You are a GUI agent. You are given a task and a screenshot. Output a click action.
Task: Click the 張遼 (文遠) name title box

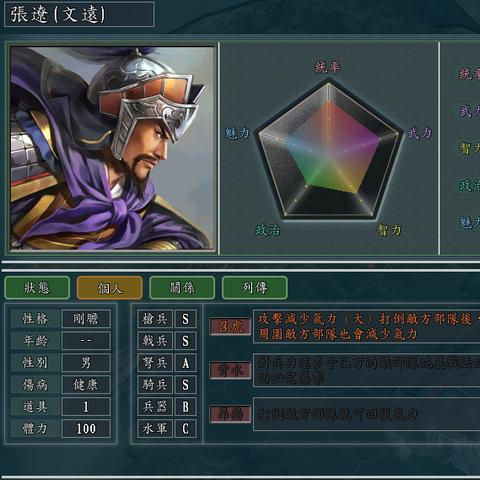coord(79,14)
